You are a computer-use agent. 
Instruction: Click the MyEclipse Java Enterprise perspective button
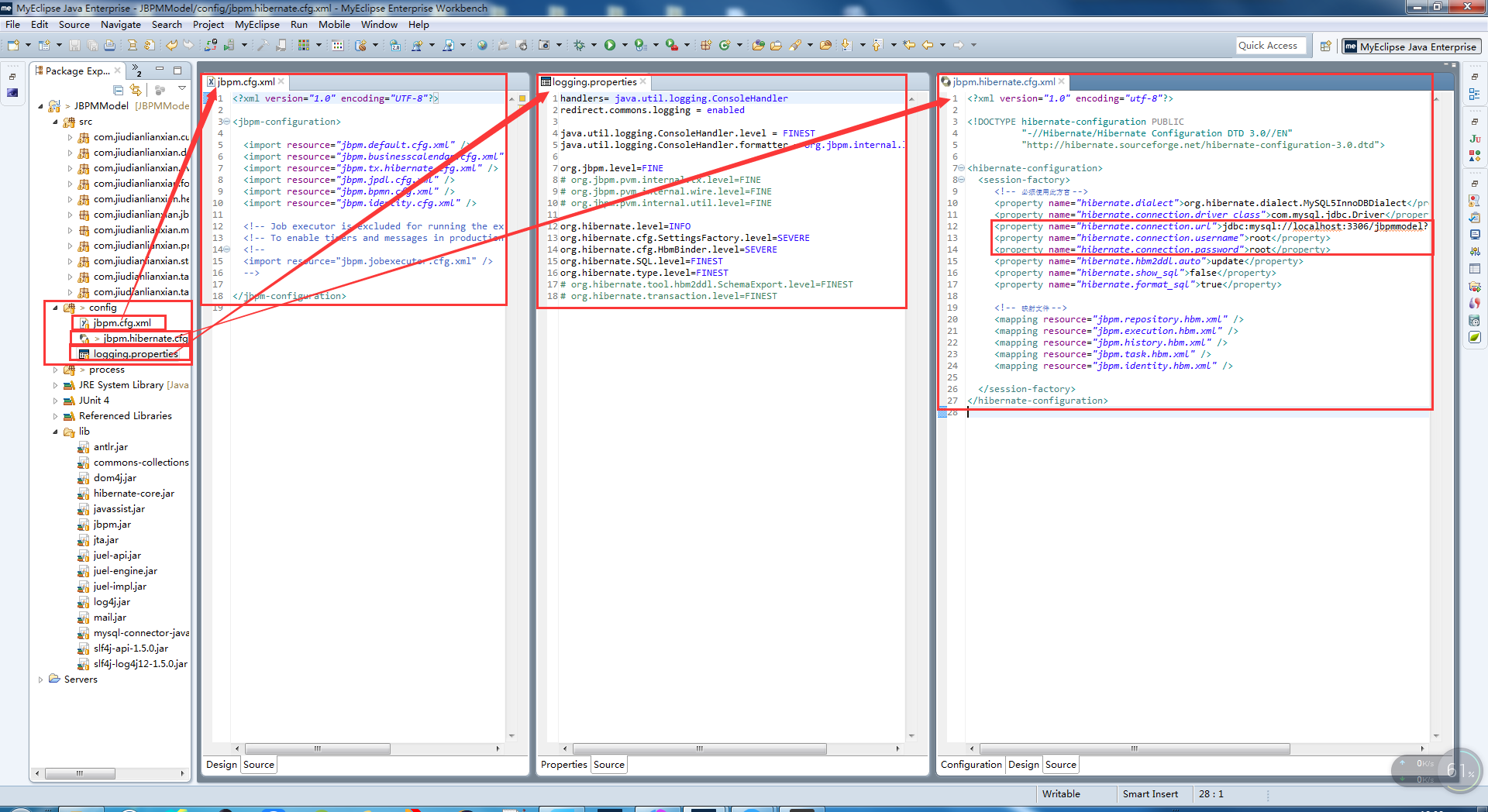click(x=1411, y=46)
